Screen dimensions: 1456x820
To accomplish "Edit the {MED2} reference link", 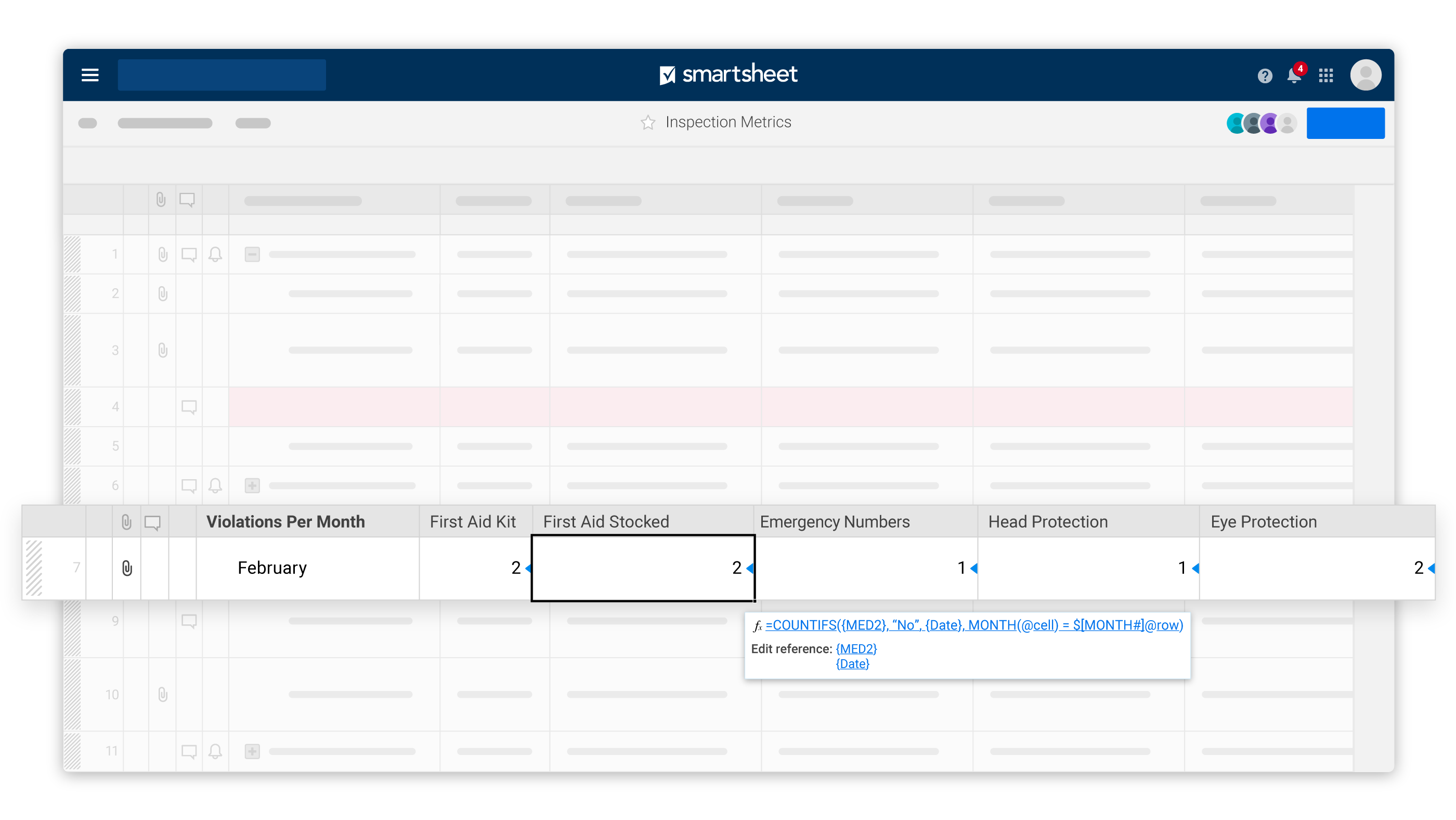I will tap(856, 649).
